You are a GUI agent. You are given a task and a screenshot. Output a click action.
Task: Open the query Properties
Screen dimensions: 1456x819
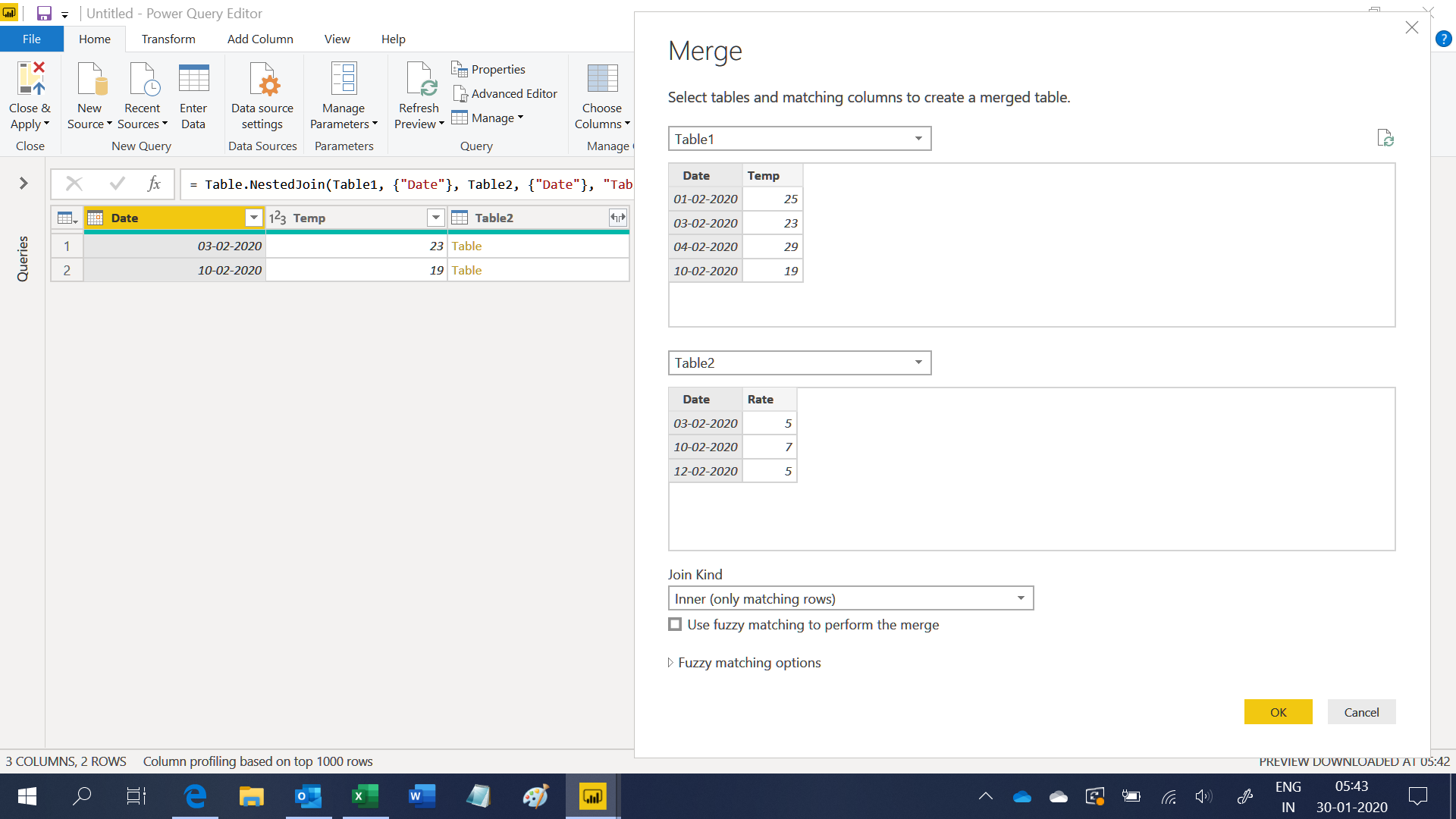coord(488,69)
